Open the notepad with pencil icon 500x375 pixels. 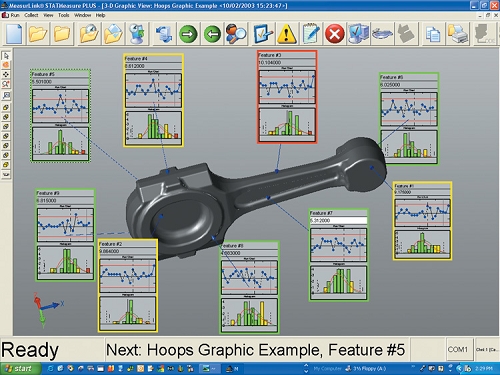click(x=311, y=34)
